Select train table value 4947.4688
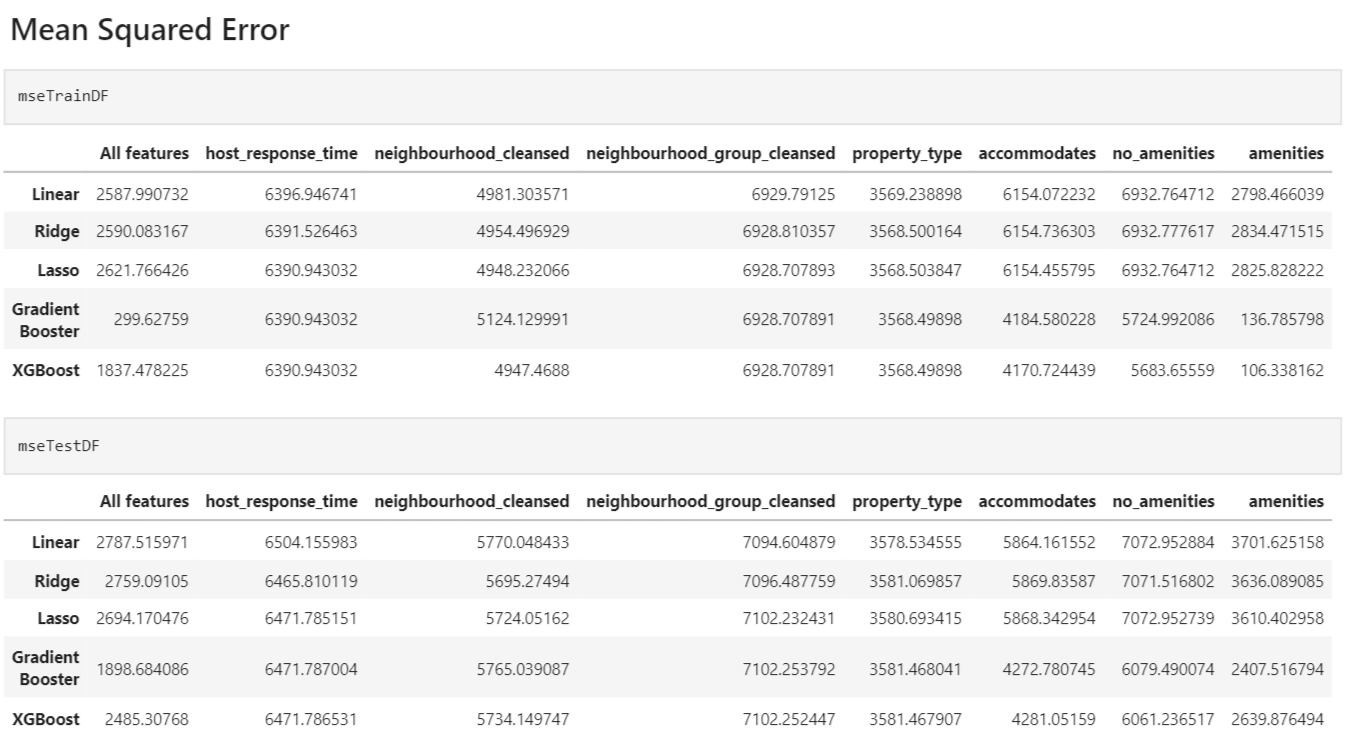Screen dimensions: 1350x745 click(531, 370)
